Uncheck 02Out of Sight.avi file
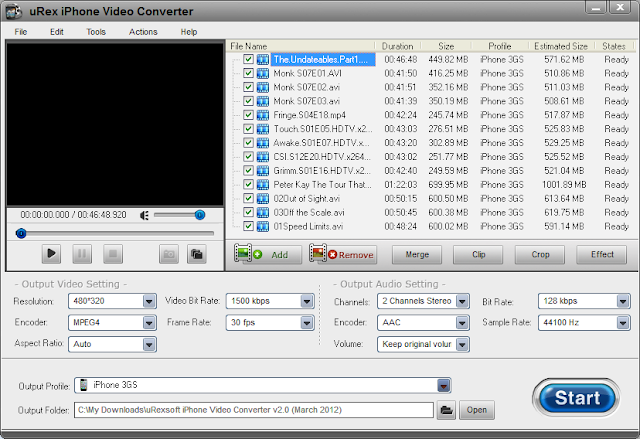Image resolution: width=640 pixels, height=439 pixels. 248,198
